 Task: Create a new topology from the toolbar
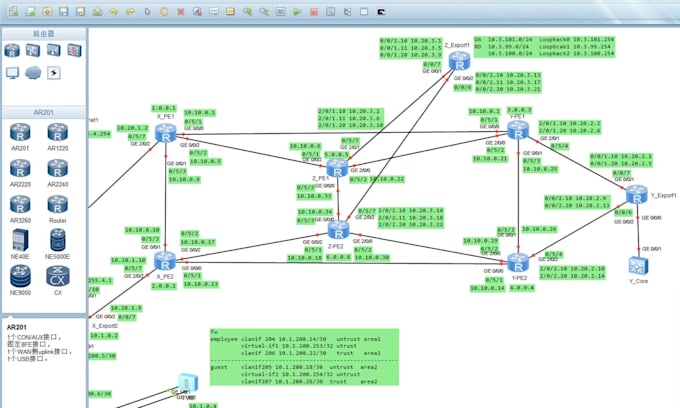(x=13, y=12)
